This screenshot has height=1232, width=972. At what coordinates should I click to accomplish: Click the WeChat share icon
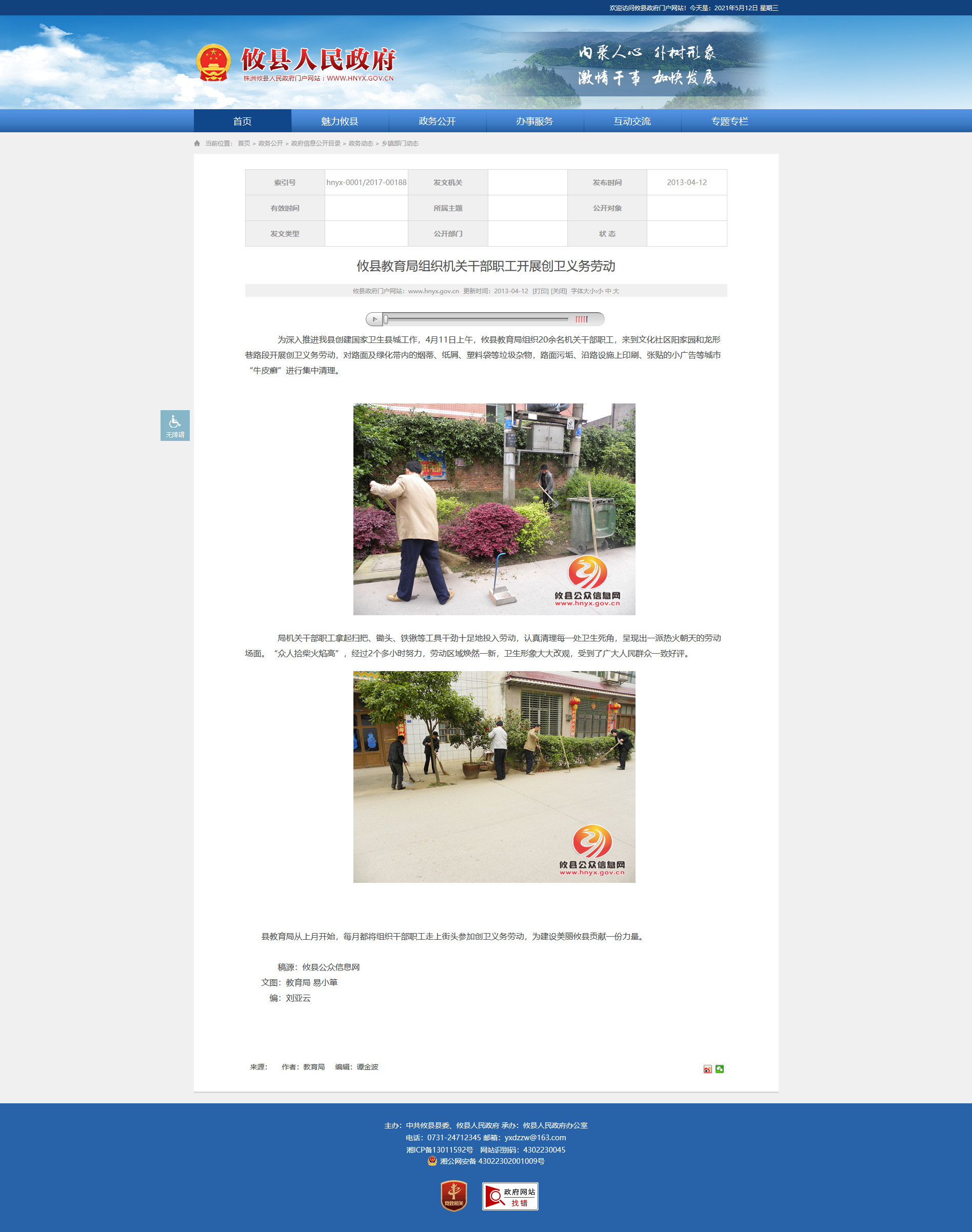(x=719, y=1069)
